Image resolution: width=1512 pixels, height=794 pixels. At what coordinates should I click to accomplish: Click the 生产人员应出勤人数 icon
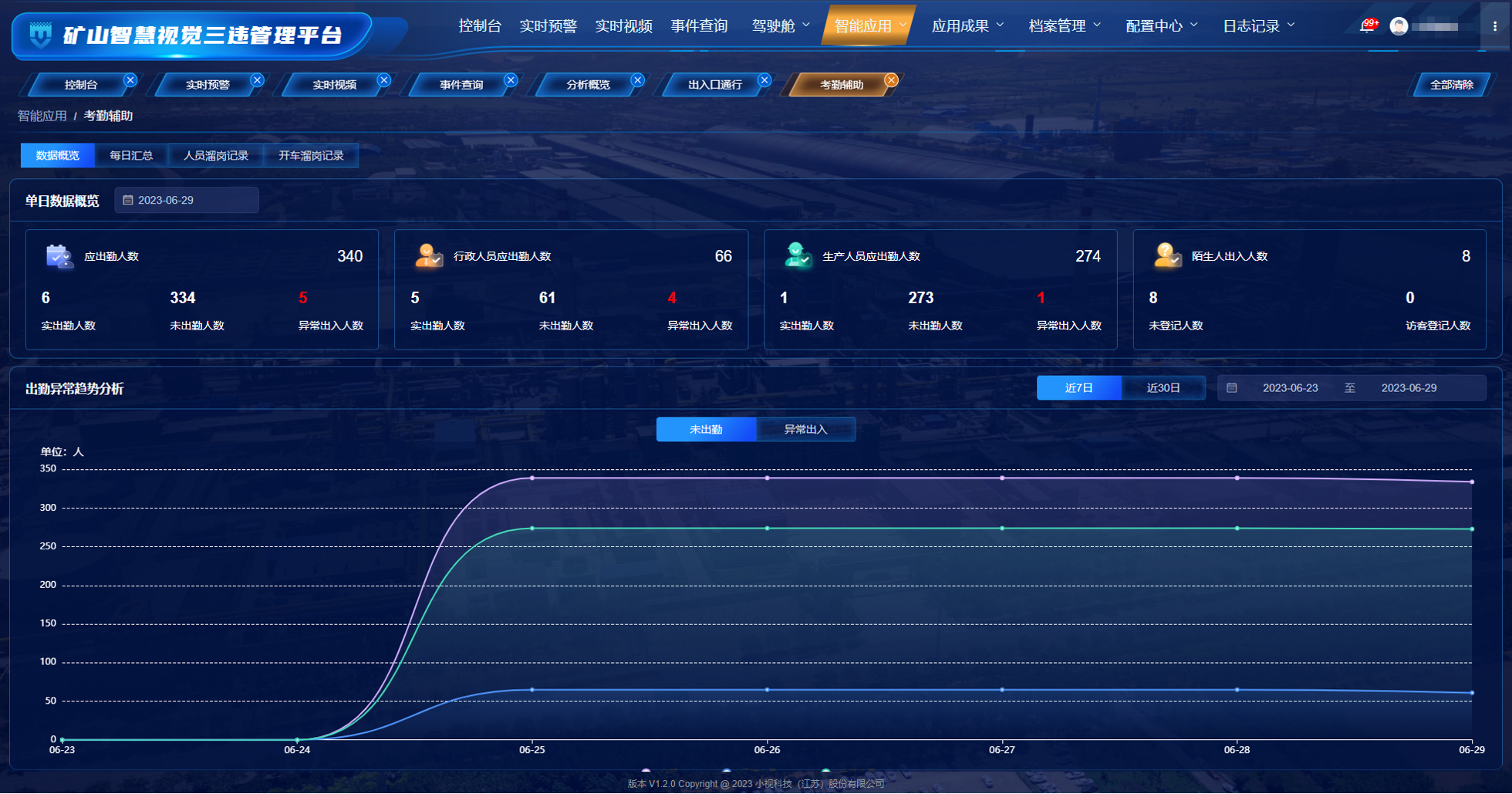[797, 256]
